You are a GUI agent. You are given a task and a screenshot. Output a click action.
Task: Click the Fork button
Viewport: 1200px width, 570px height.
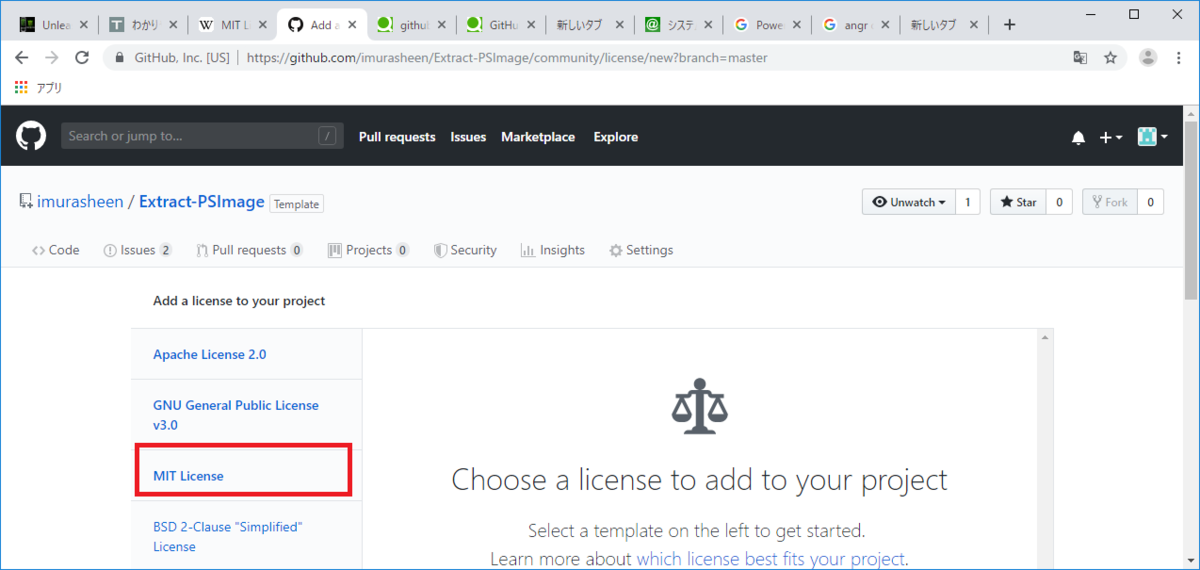point(1109,202)
